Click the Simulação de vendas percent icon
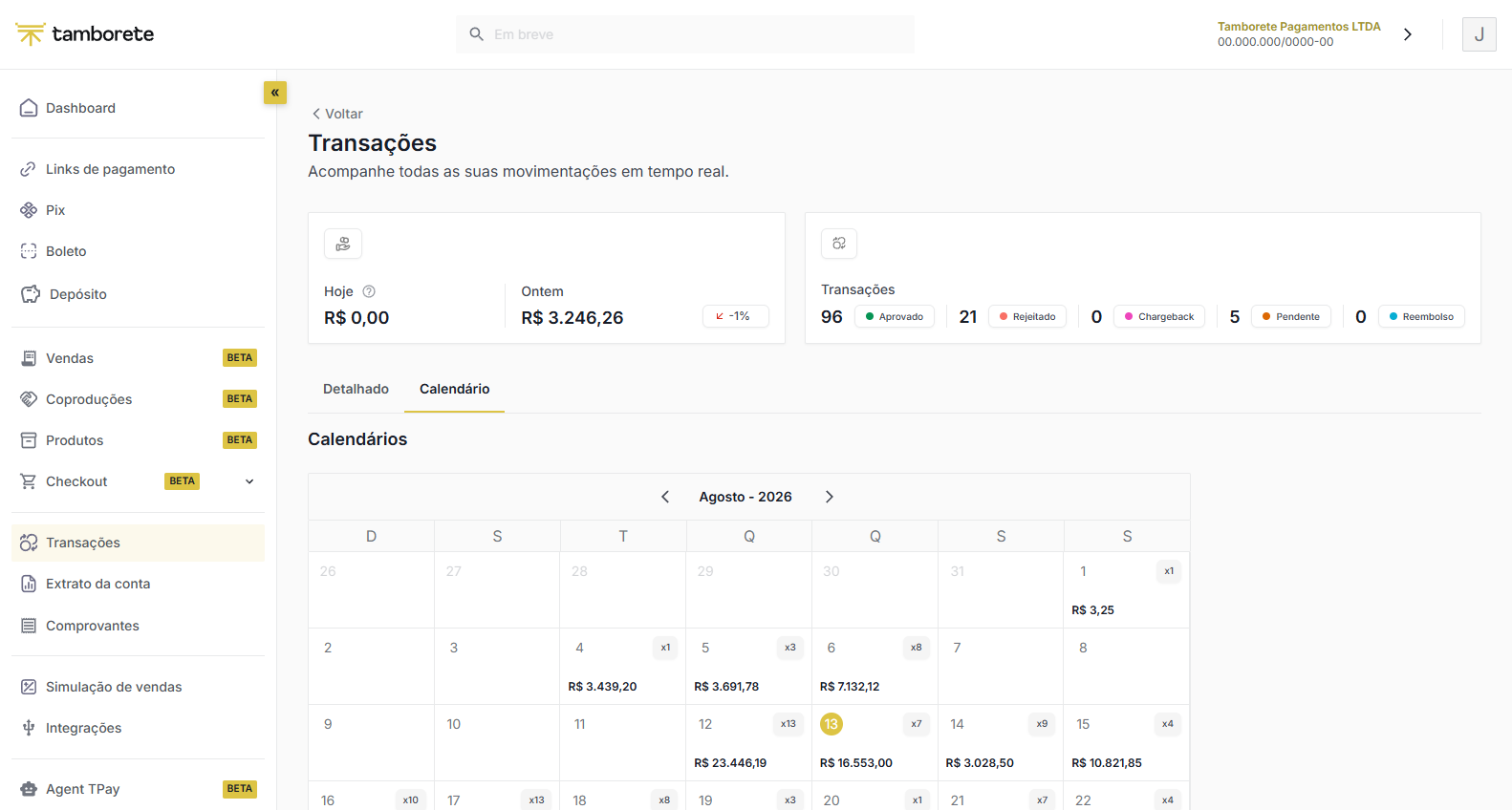The width and height of the screenshot is (1512, 810). 29,687
